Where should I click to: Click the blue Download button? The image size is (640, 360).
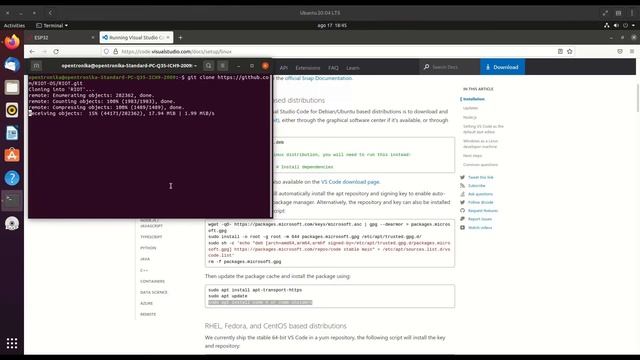pyautogui.click(x=502, y=67)
